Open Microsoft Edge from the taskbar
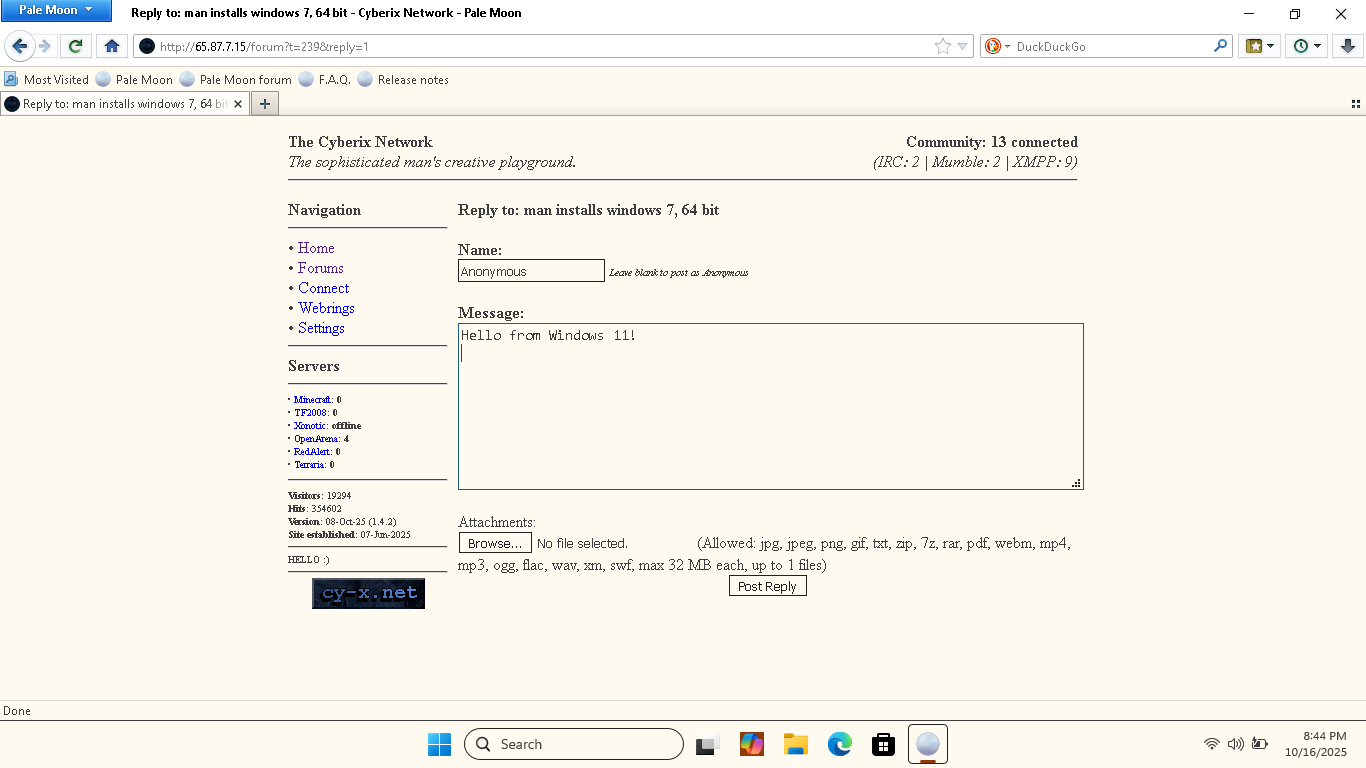 pyautogui.click(x=839, y=744)
